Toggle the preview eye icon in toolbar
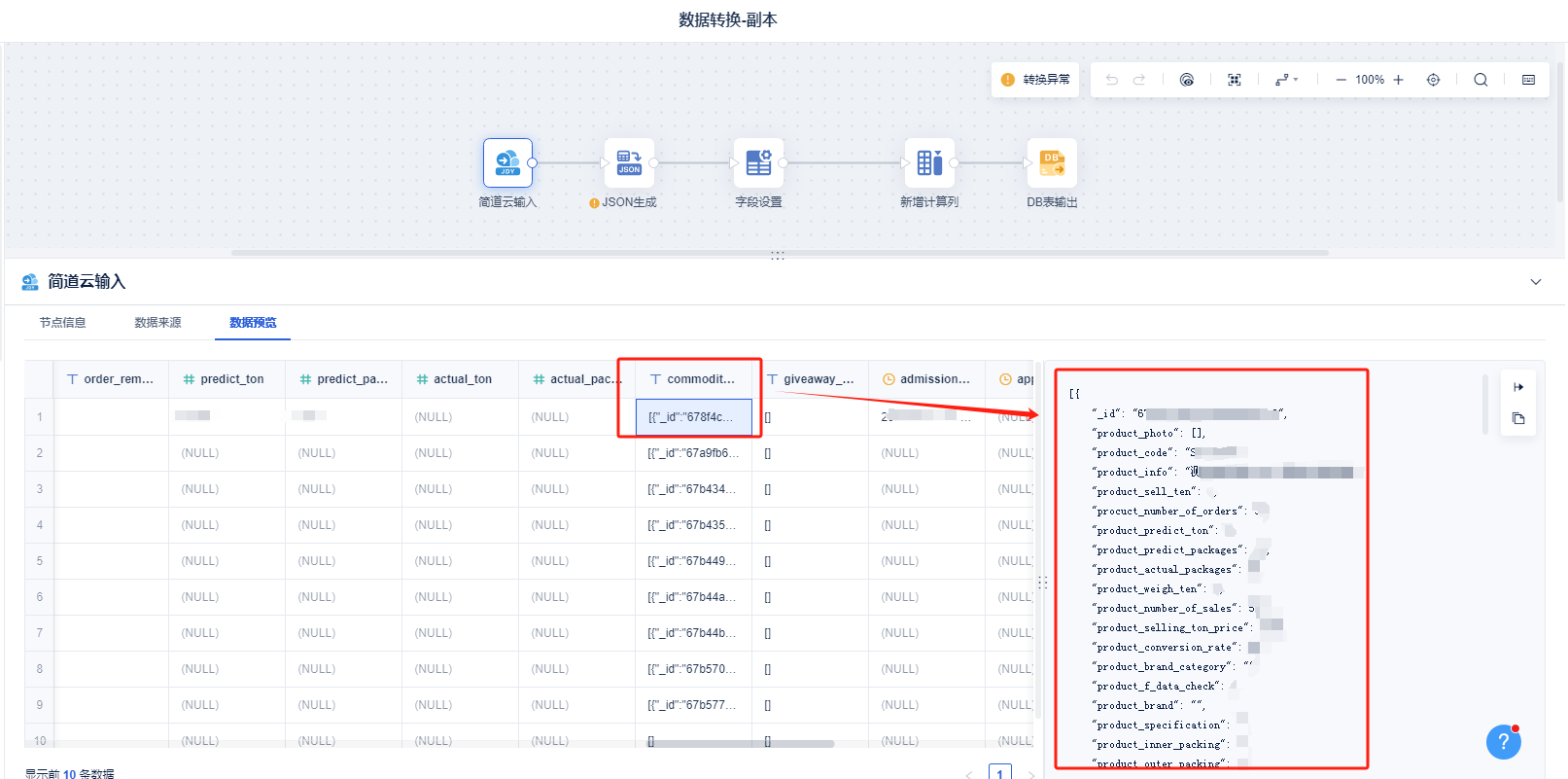Viewport: 1568px width, 779px height. point(1187,80)
